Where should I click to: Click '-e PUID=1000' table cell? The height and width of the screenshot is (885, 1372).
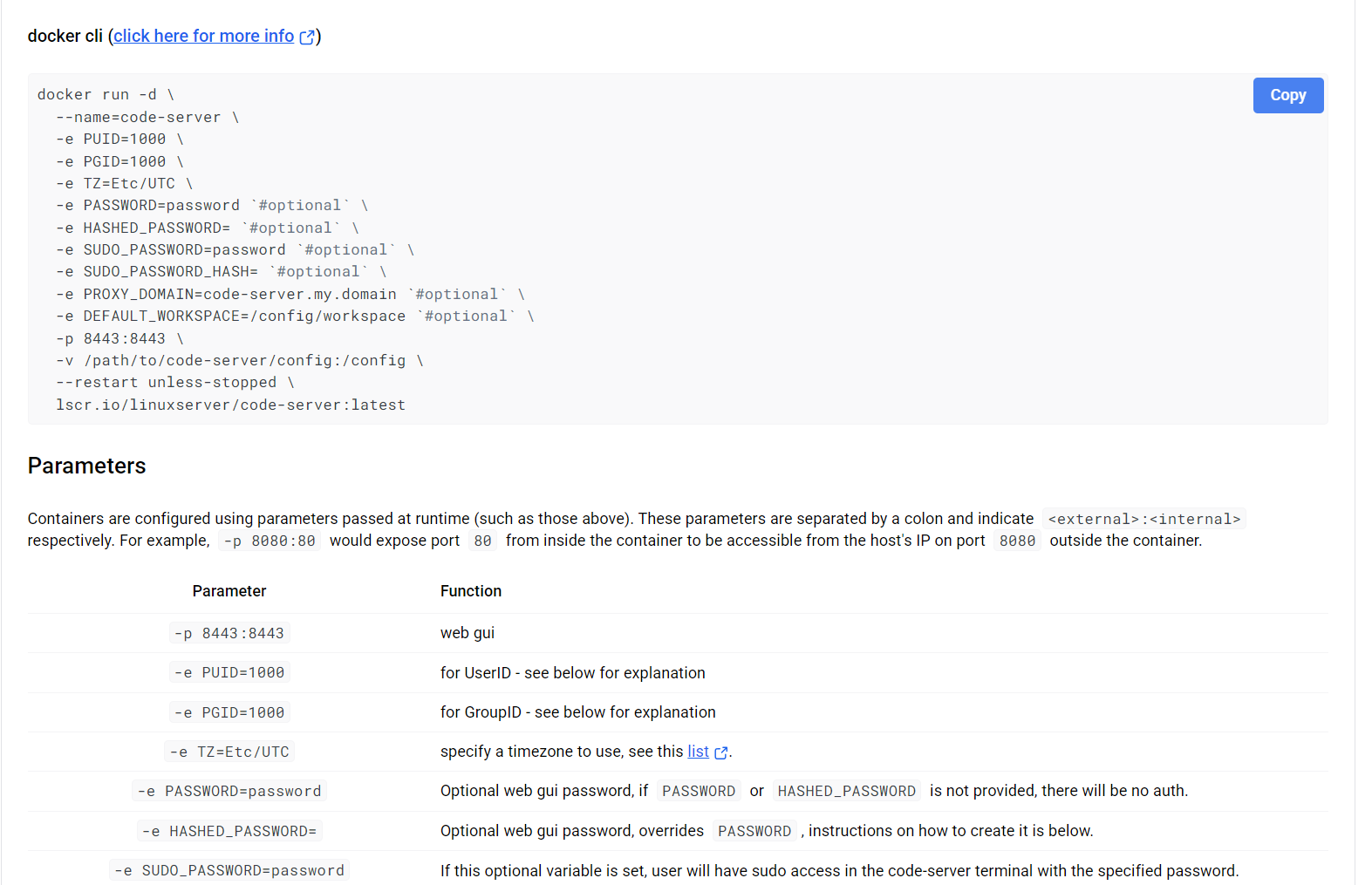click(x=229, y=672)
